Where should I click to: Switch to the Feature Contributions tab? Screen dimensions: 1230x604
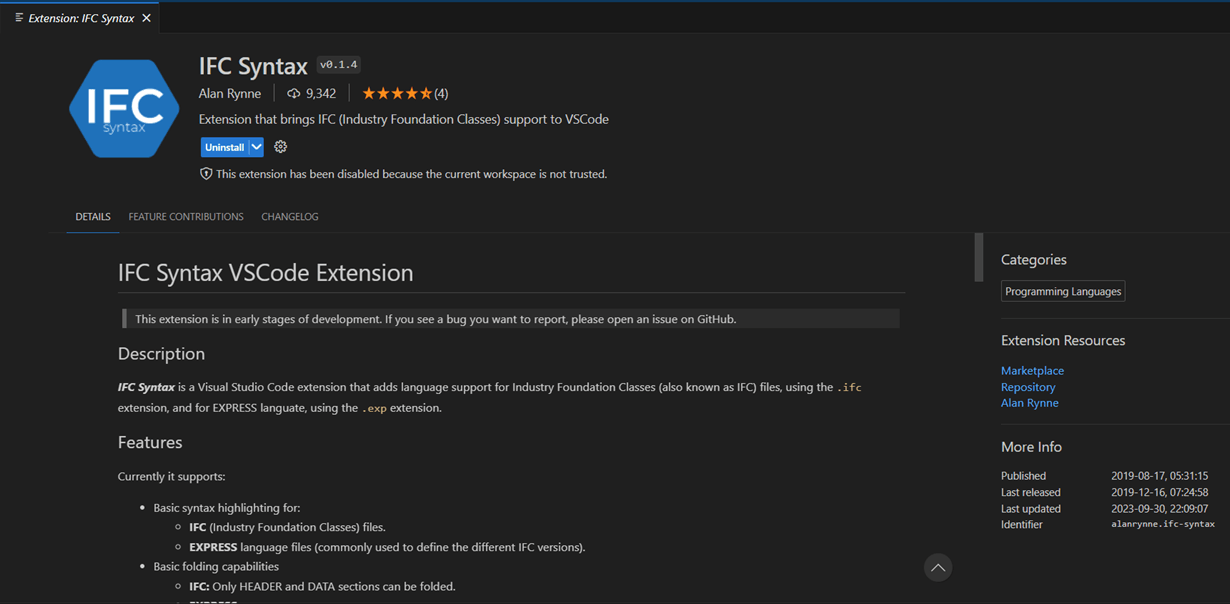point(186,216)
